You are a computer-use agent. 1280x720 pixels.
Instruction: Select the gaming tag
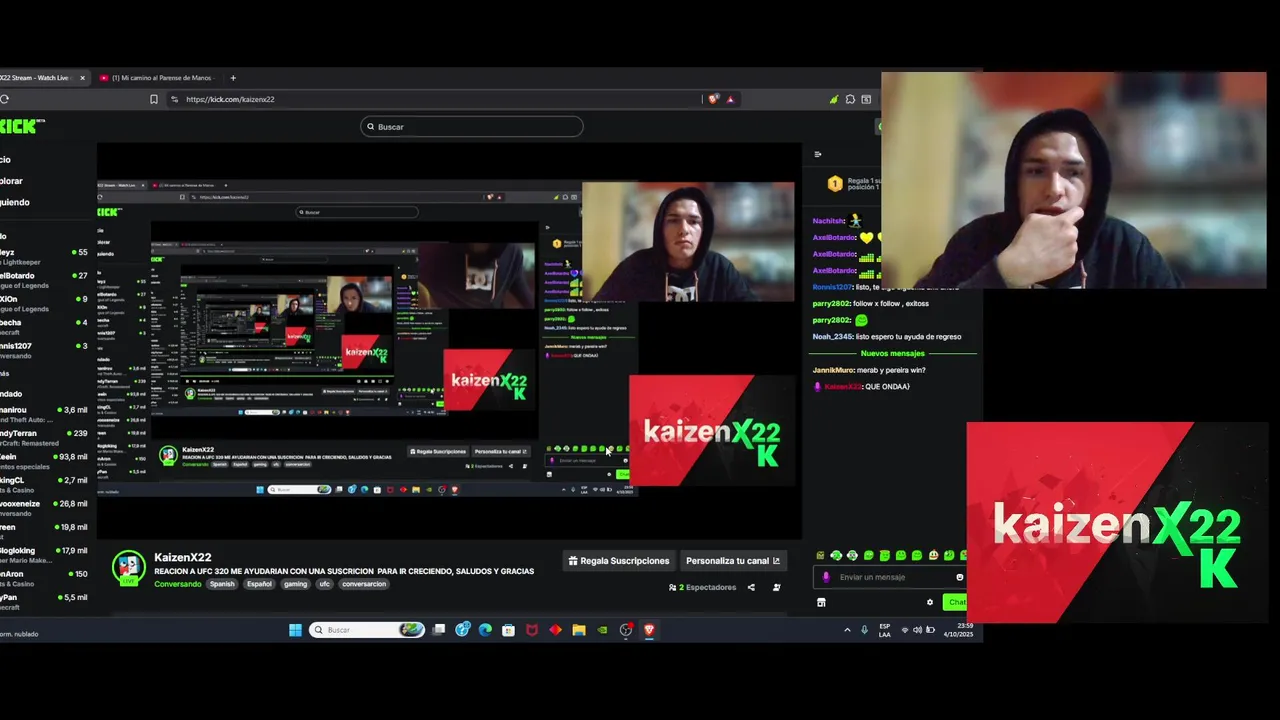click(x=295, y=584)
